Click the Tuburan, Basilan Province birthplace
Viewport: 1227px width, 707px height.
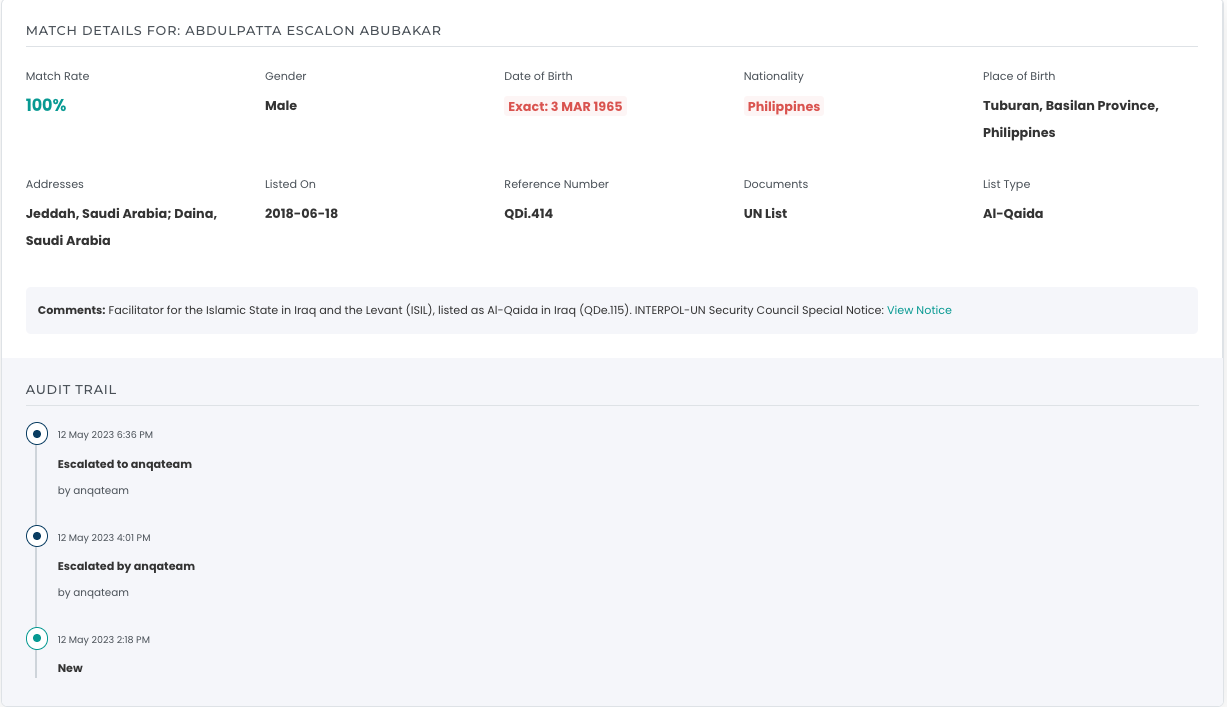click(x=1070, y=106)
